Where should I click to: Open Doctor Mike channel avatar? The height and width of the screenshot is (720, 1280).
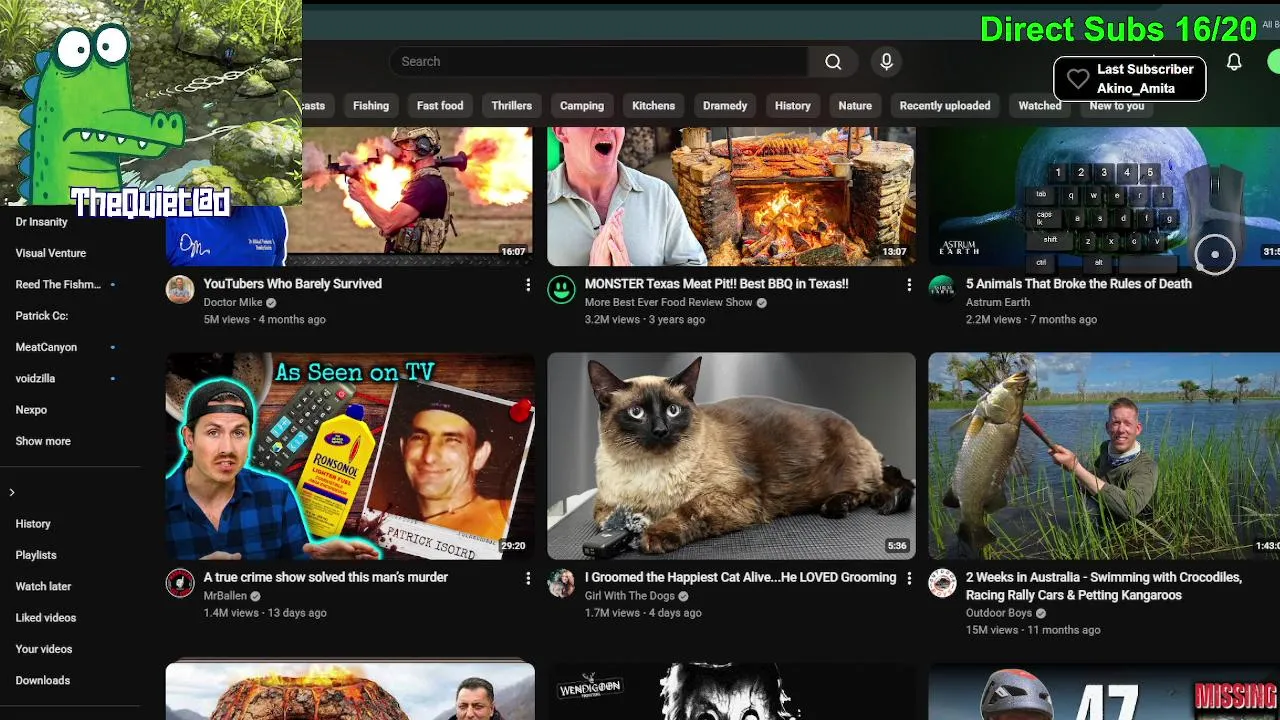point(180,290)
